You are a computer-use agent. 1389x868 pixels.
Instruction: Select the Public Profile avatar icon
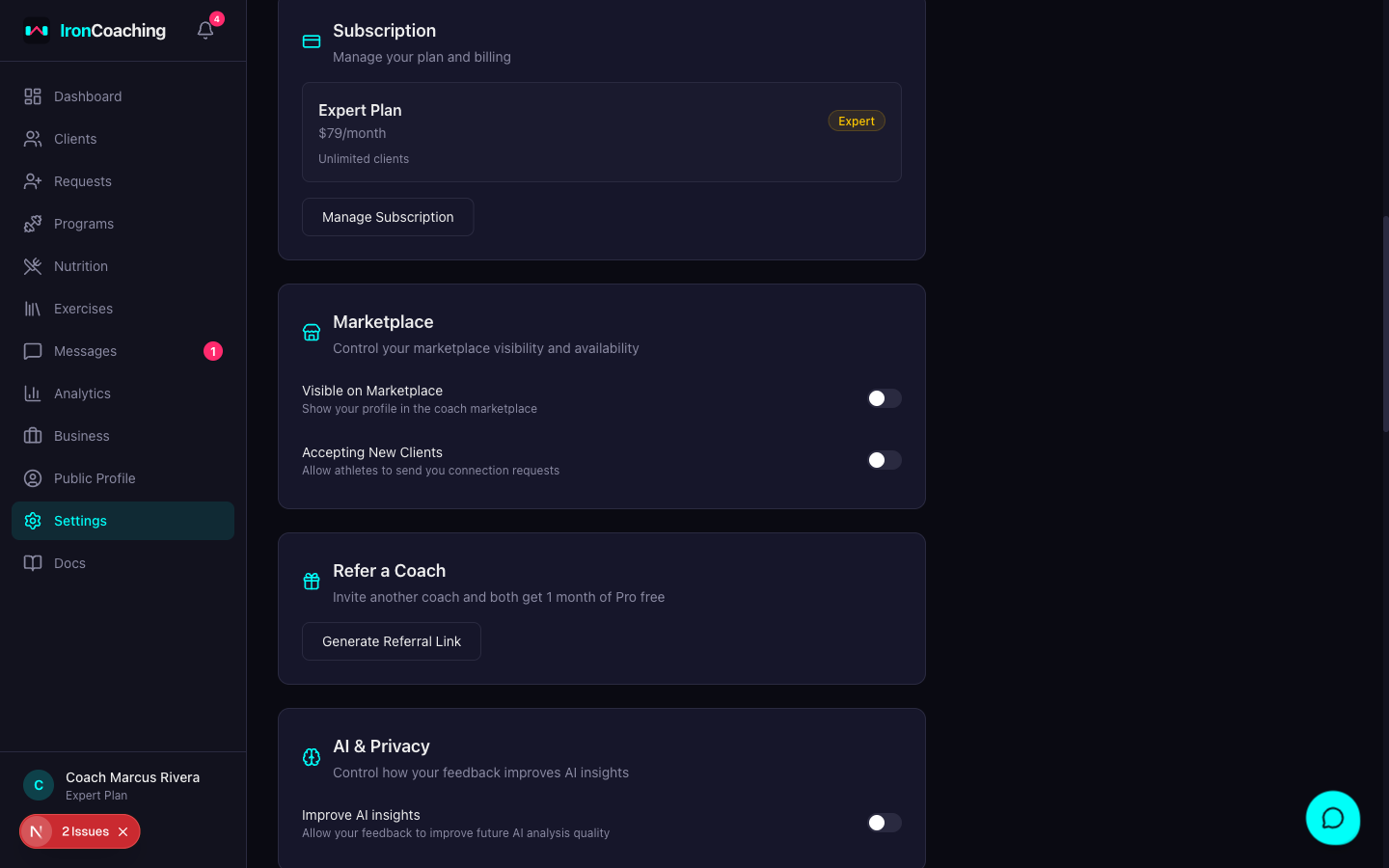(x=32, y=477)
